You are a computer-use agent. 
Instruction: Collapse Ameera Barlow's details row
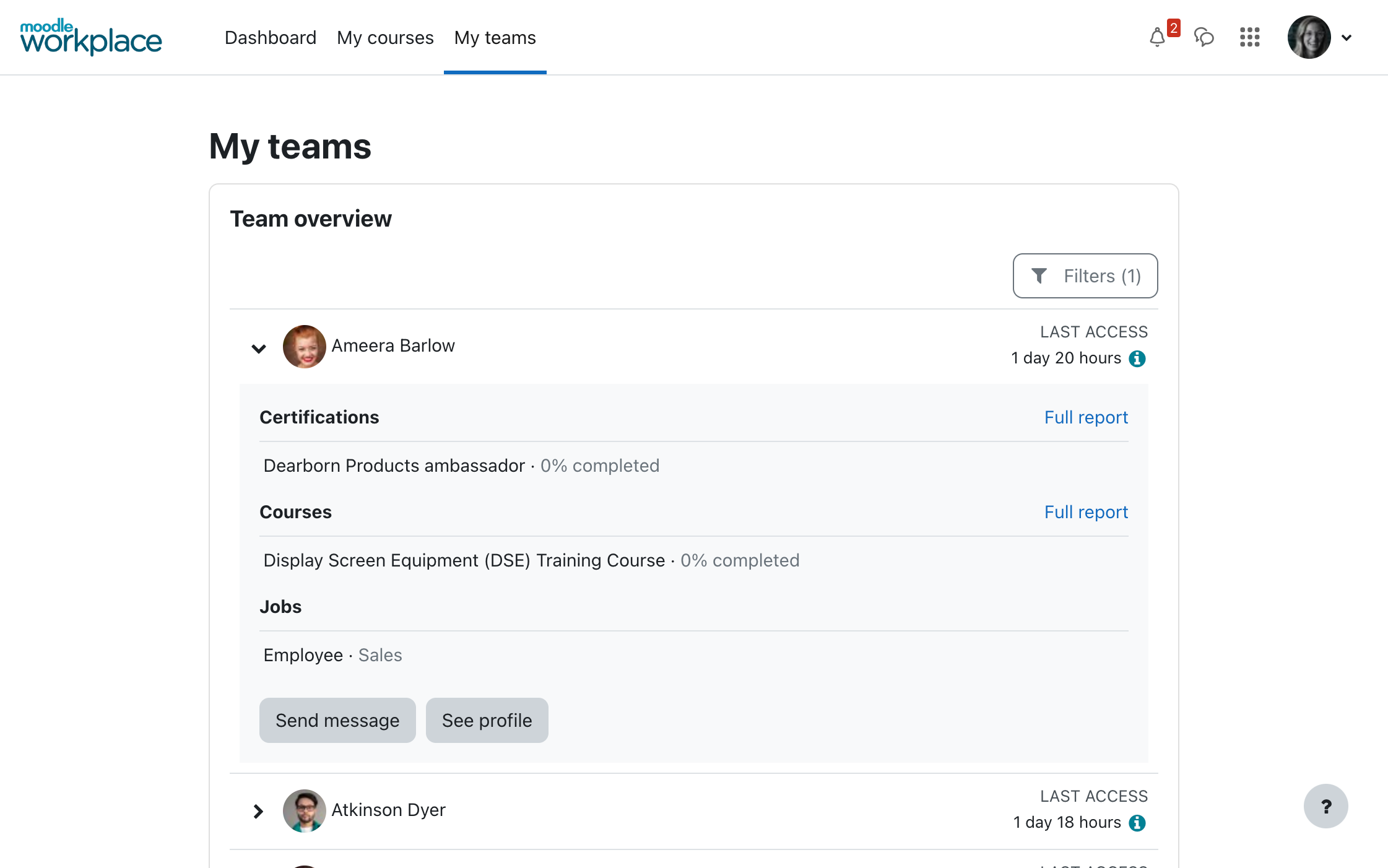coord(259,348)
